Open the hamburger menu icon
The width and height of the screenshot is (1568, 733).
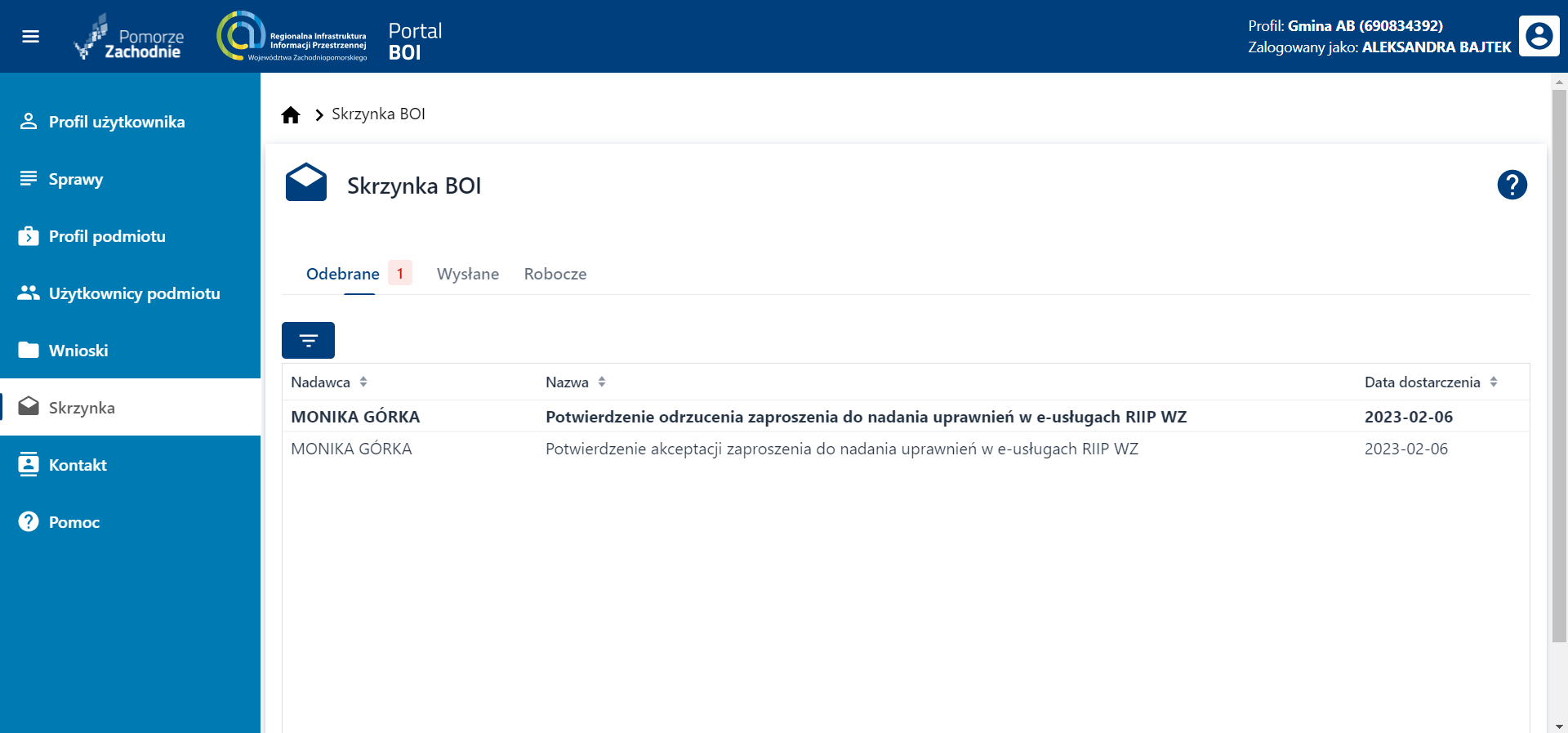(x=30, y=37)
